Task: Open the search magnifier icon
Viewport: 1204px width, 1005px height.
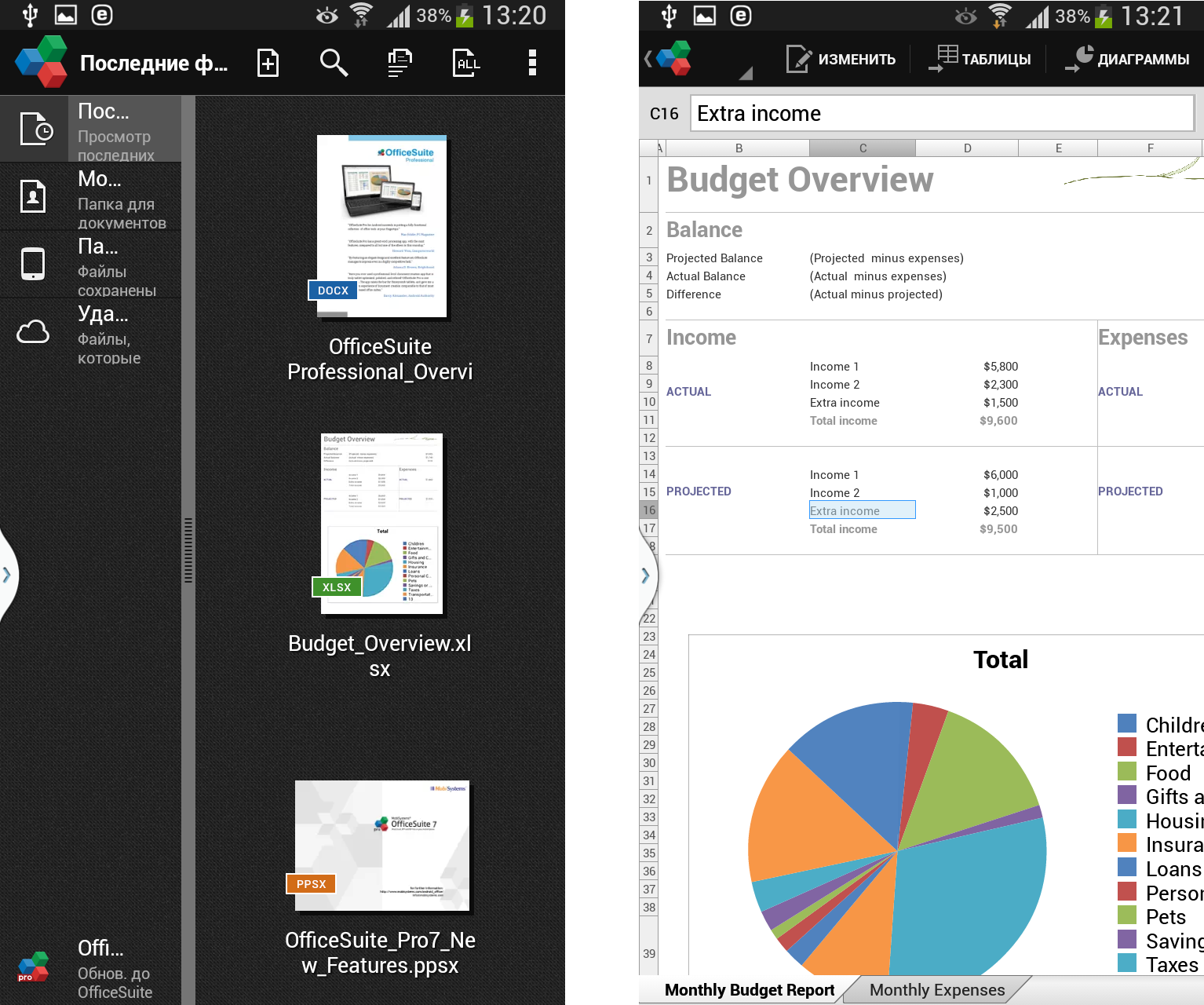Action: click(334, 63)
